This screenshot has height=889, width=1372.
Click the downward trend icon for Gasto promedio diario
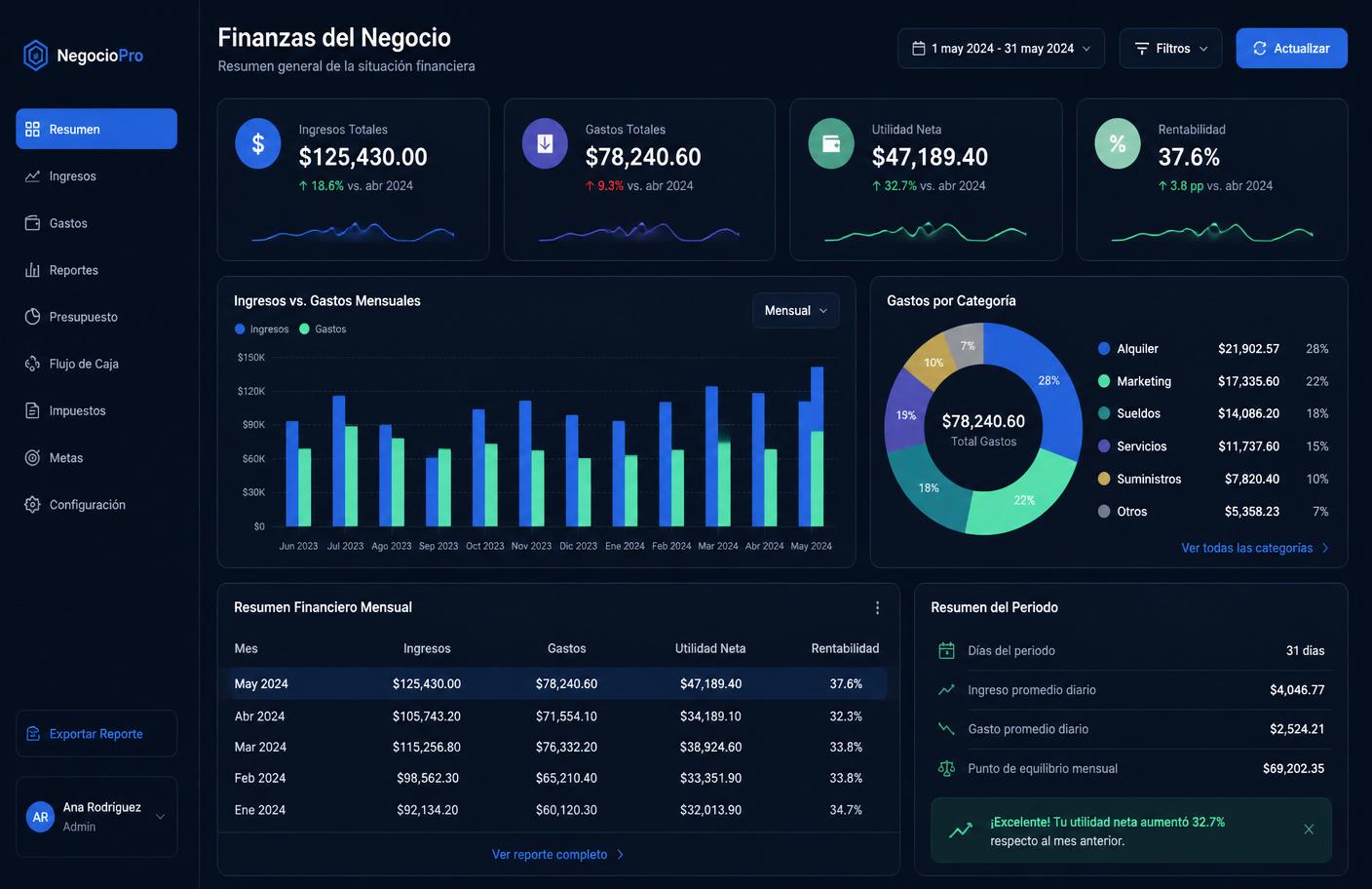pos(946,728)
